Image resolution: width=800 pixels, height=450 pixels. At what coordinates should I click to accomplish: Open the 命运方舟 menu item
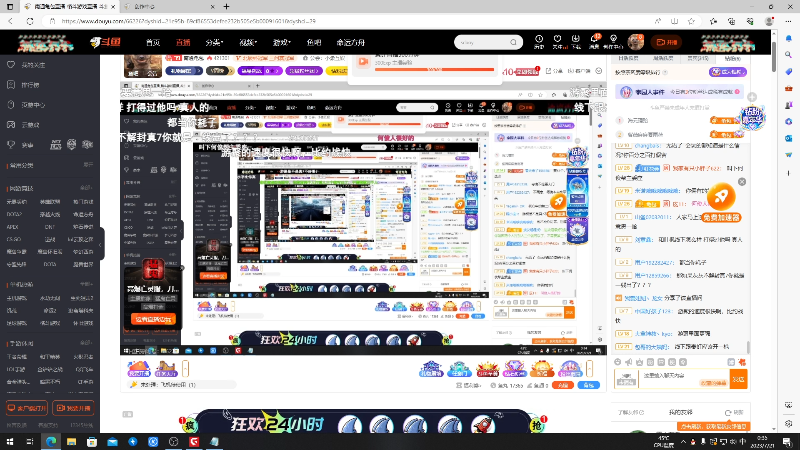[x=351, y=42]
